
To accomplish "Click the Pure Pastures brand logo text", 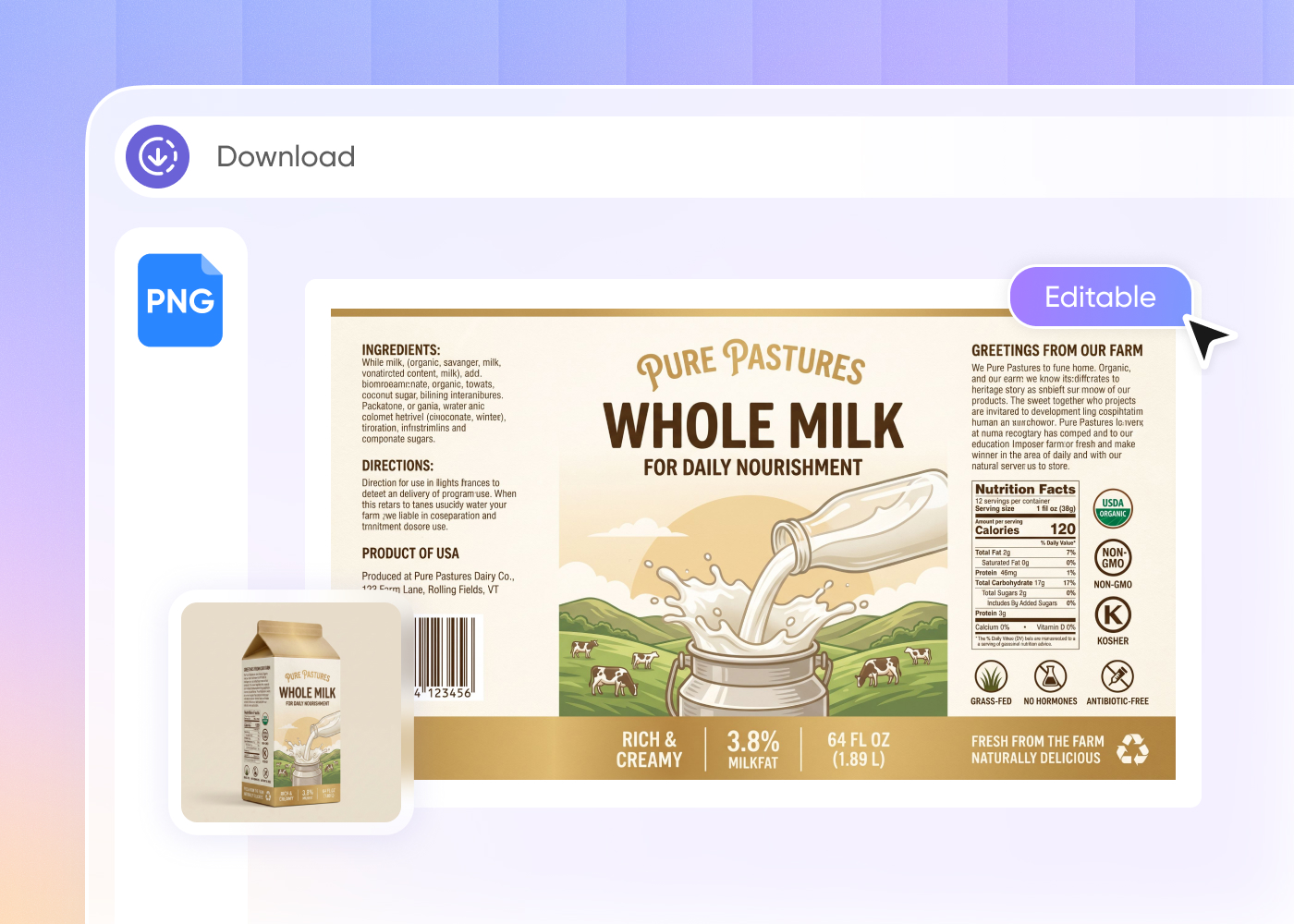I will [751, 362].
